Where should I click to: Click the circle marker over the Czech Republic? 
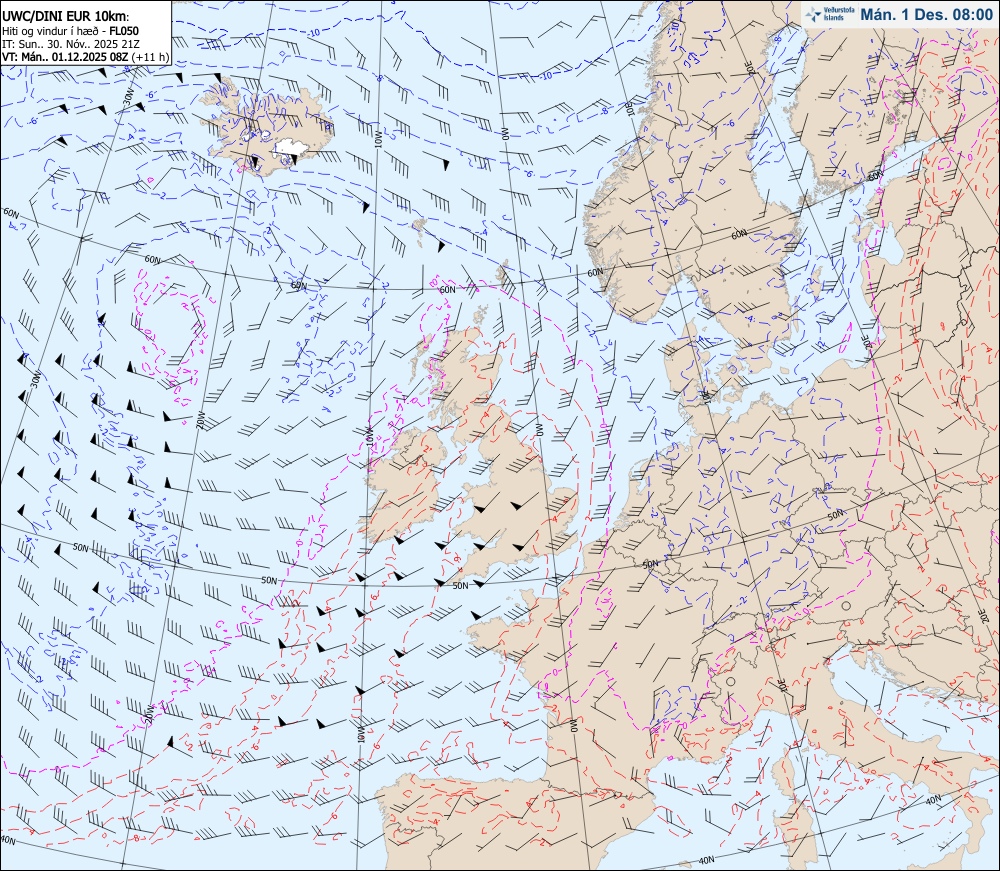[846, 606]
